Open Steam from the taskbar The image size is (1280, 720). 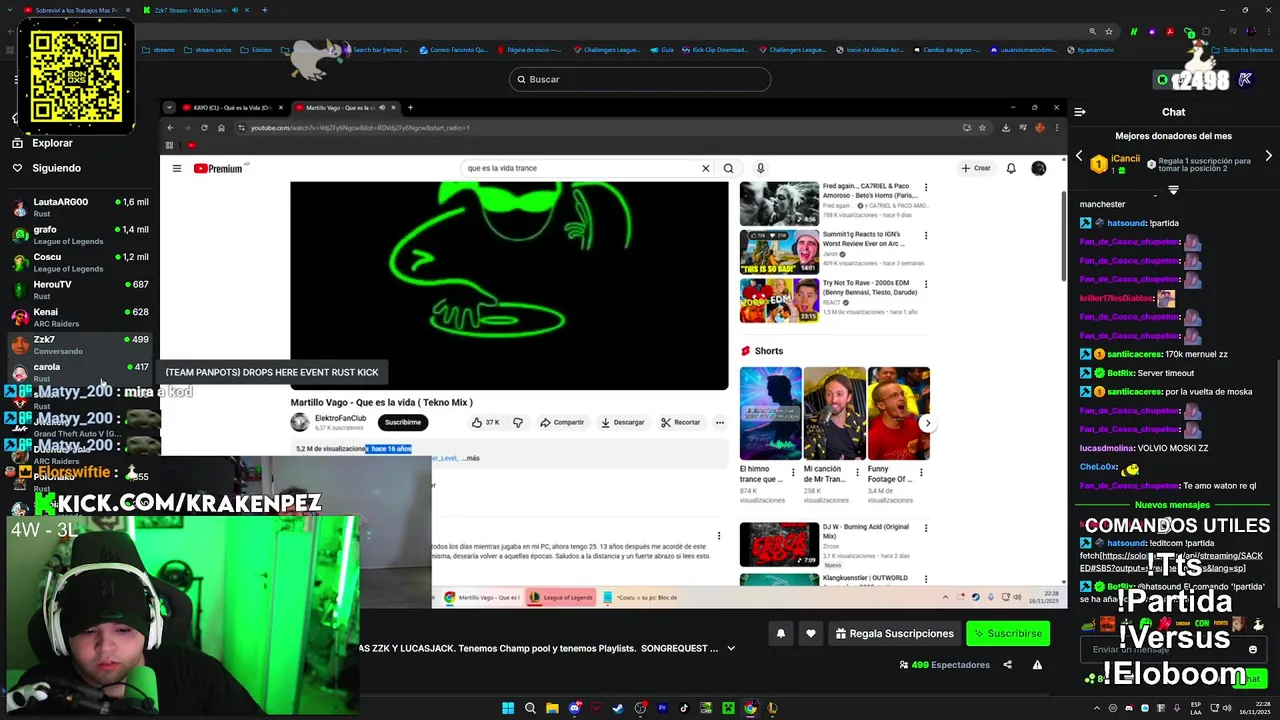618,708
